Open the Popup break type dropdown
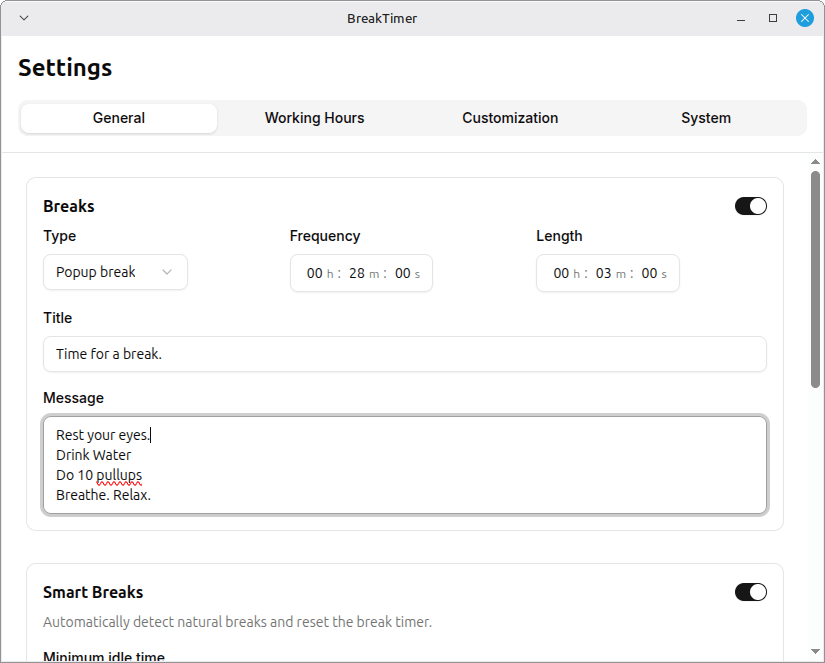 coord(115,272)
